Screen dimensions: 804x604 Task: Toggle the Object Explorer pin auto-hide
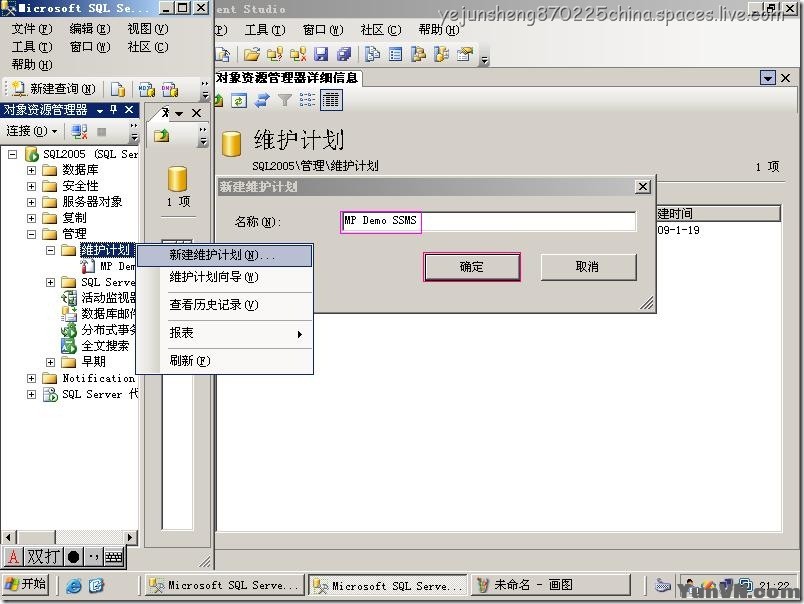click(x=114, y=110)
